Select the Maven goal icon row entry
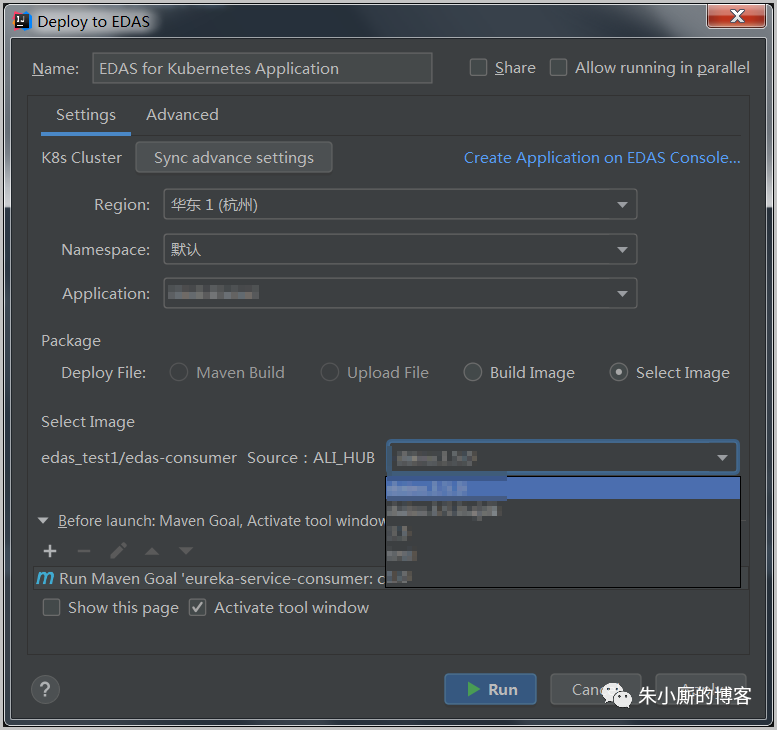777x730 pixels. (x=45, y=578)
